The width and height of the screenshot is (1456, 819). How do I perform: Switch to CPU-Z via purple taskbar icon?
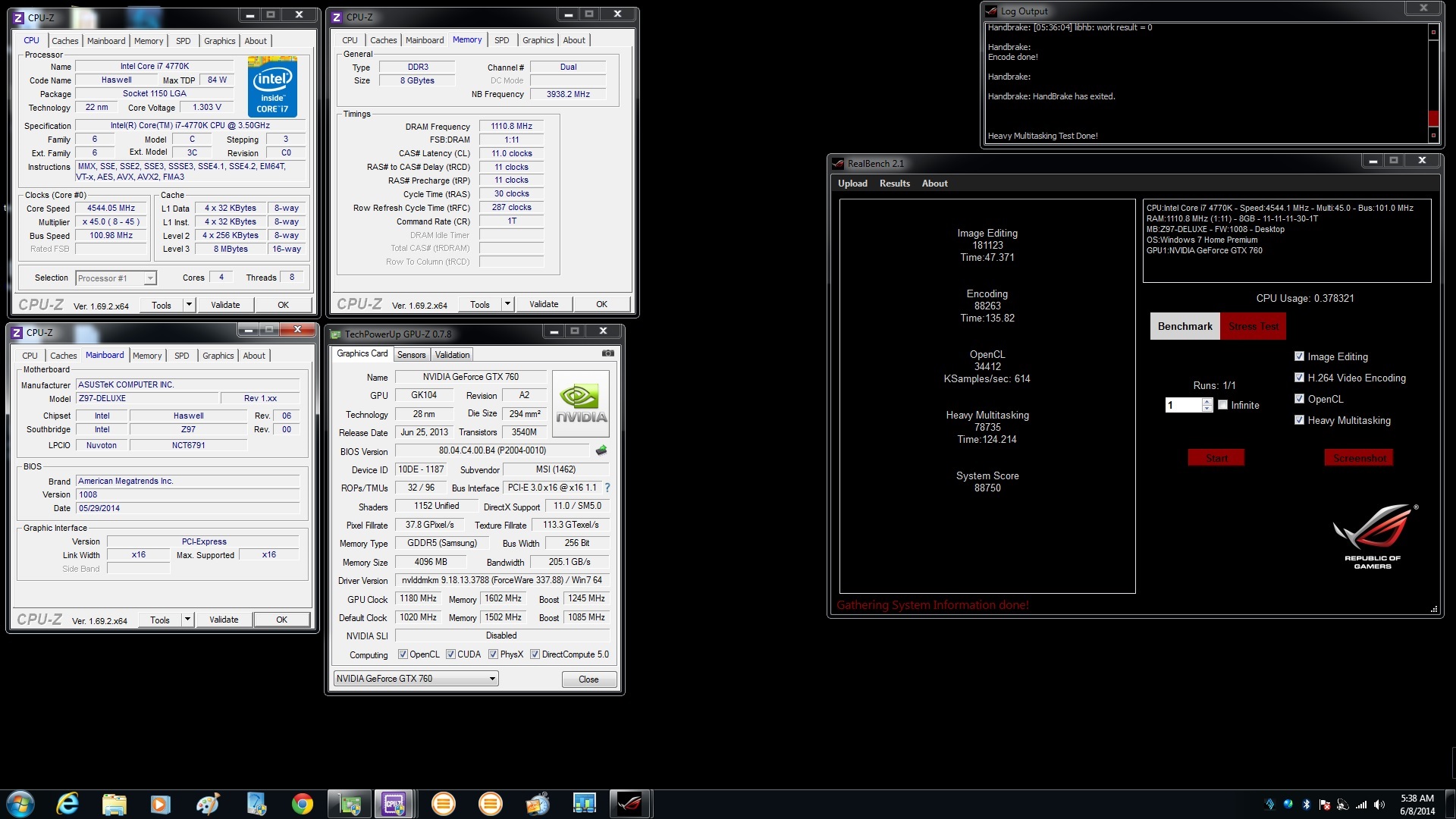click(394, 804)
